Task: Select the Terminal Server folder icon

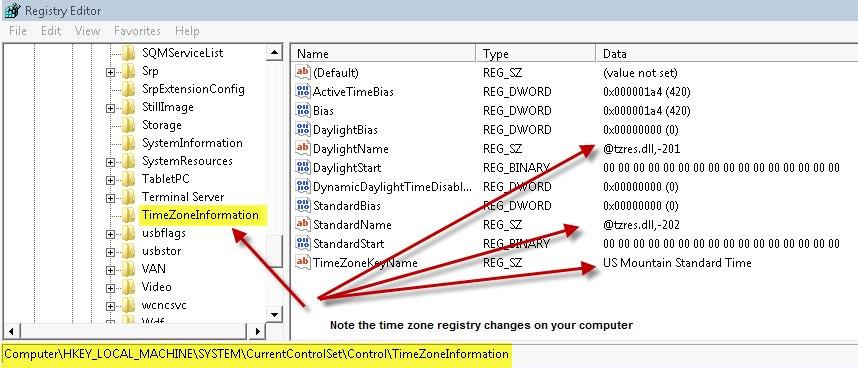Action: [x=128, y=197]
